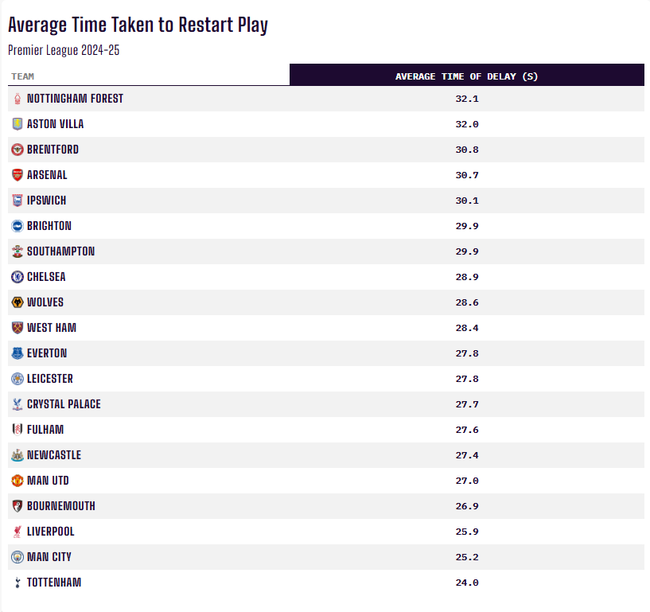The image size is (650, 612).
Task: Click the West Ham club crest icon
Action: pyautogui.click(x=17, y=328)
